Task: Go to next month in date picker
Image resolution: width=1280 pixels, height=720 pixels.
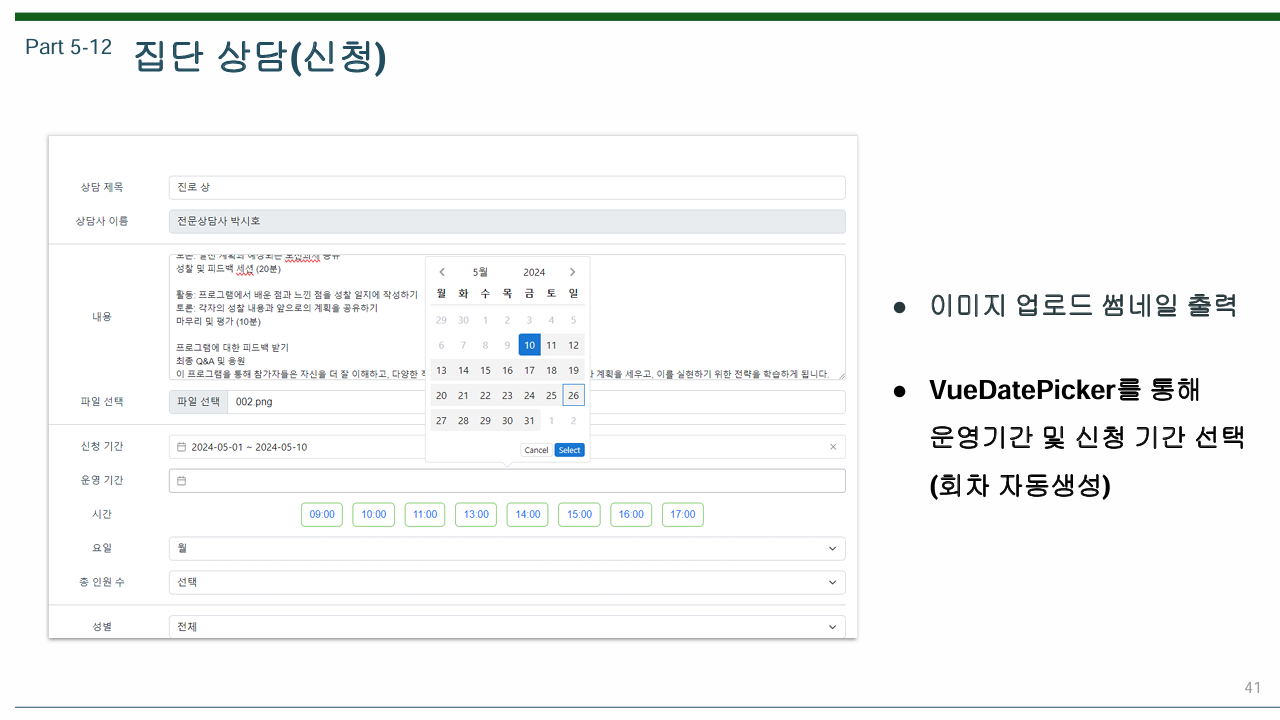Action: (x=572, y=272)
